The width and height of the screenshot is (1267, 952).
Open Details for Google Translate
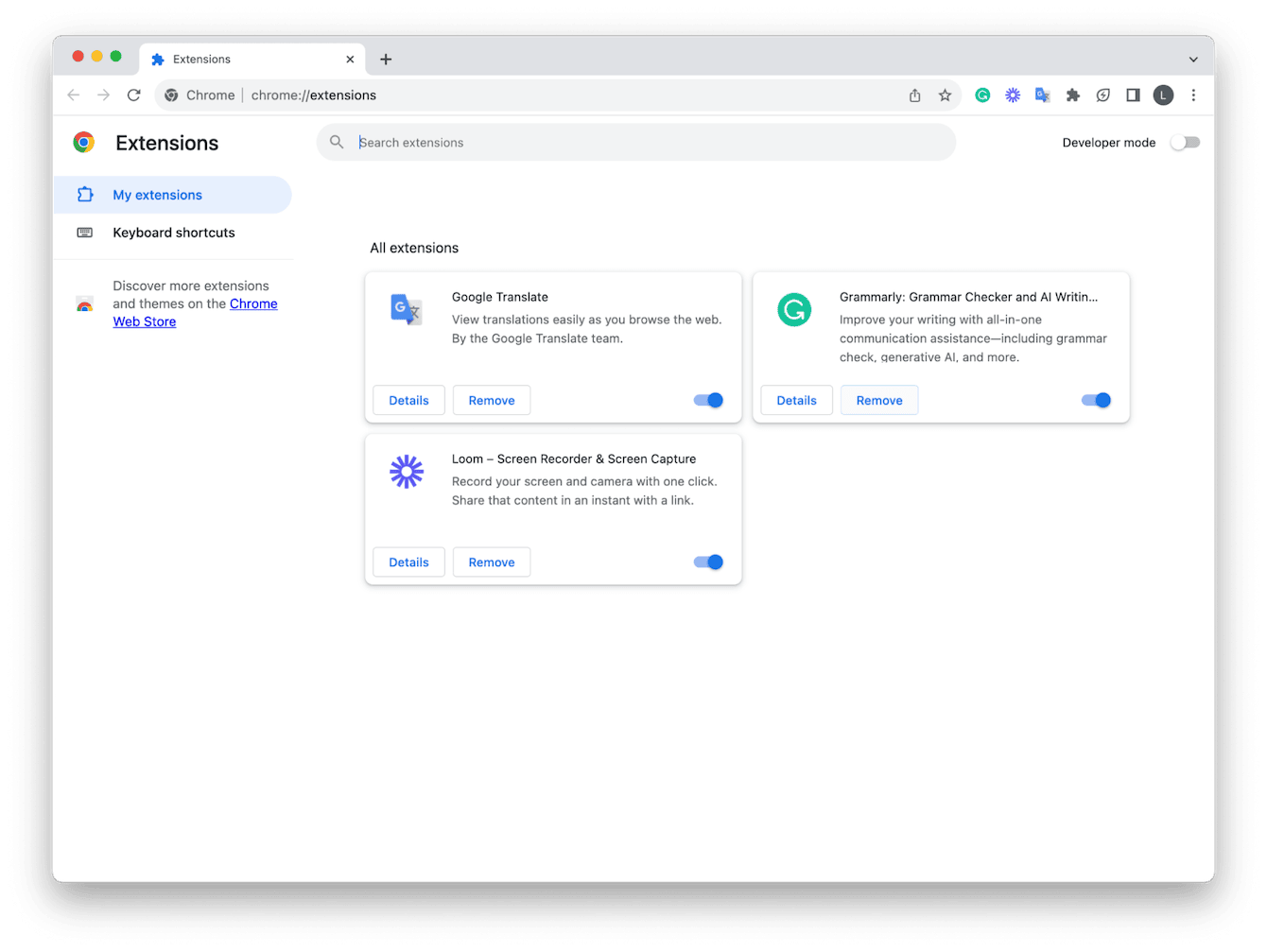tap(408, 400)
